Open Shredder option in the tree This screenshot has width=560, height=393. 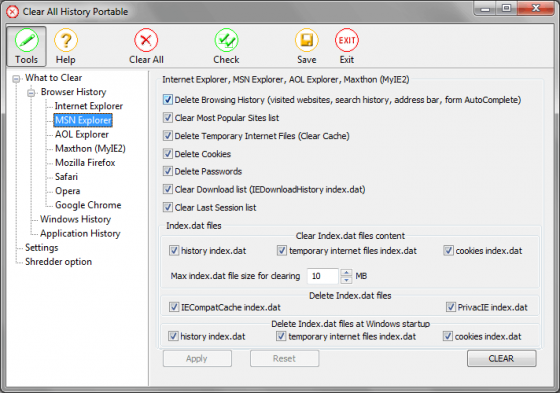click(x=58, y=262)
